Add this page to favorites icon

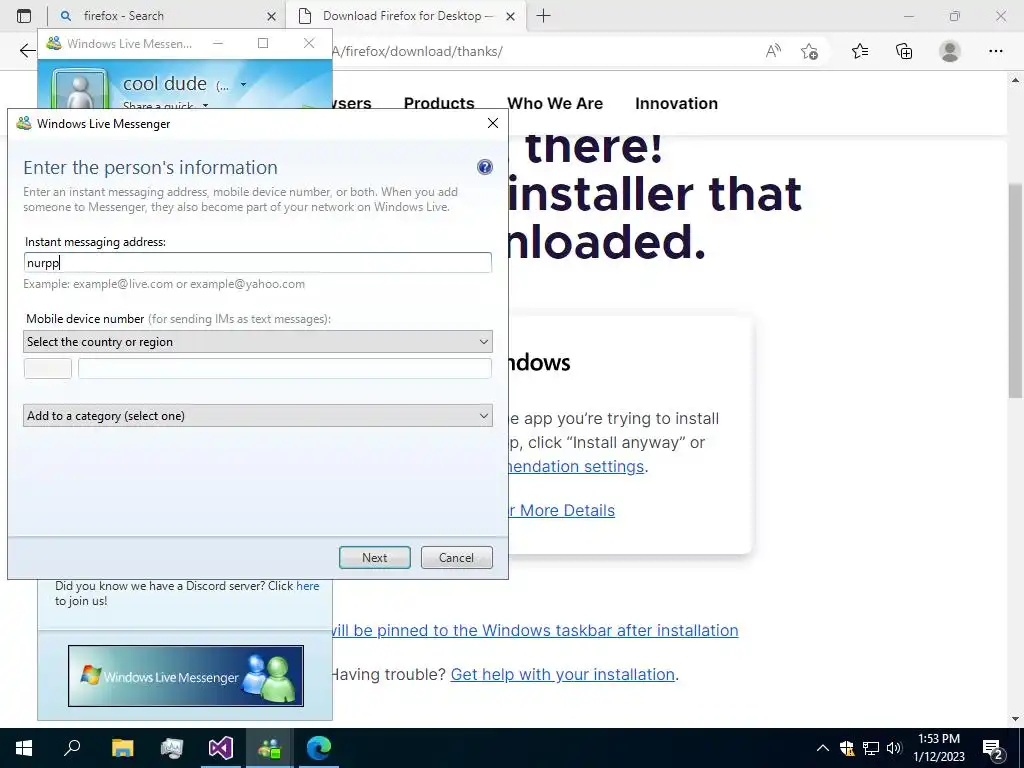pos(809,51)
